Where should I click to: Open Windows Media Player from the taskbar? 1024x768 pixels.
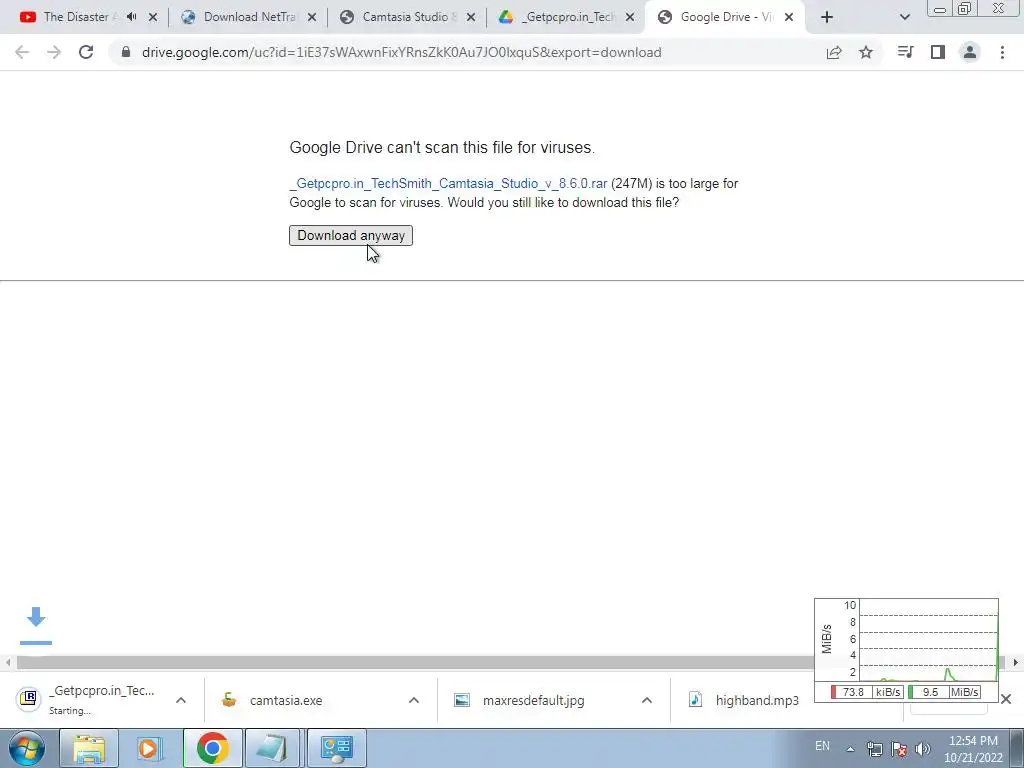(150, 748)
